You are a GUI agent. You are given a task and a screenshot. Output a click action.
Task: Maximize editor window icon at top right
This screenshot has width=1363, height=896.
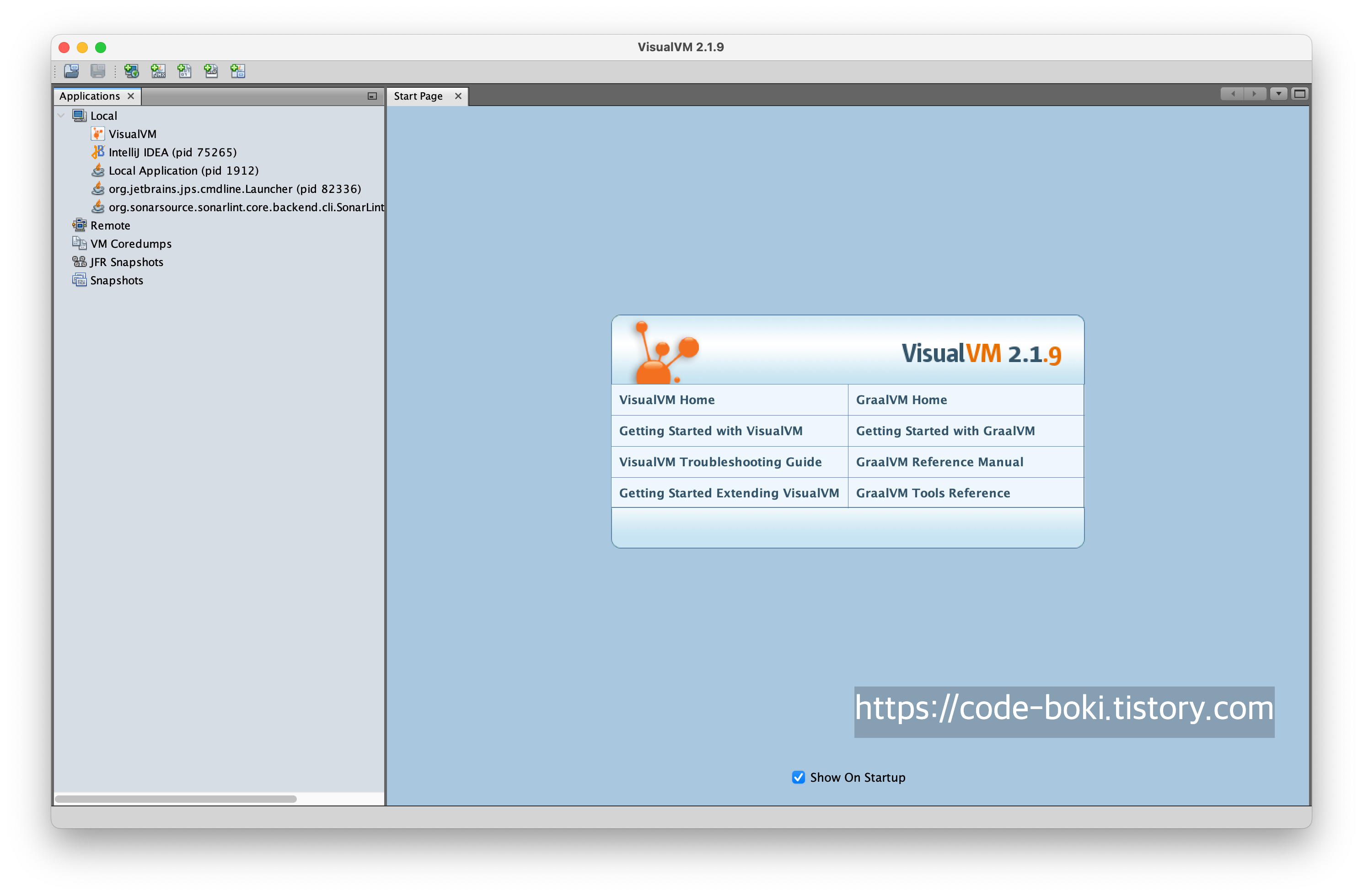click(1299, 94)
